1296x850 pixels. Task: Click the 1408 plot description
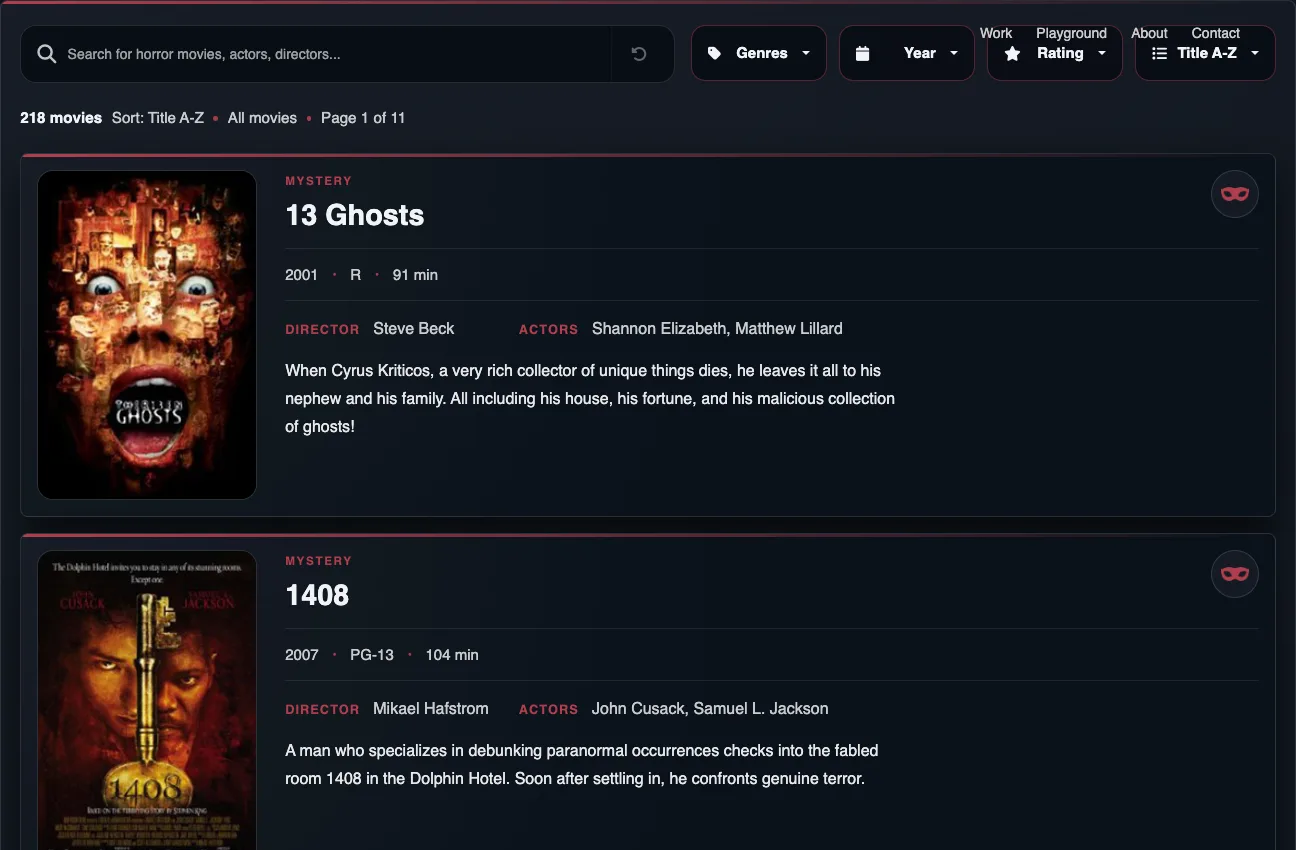(x=582, y=764)
